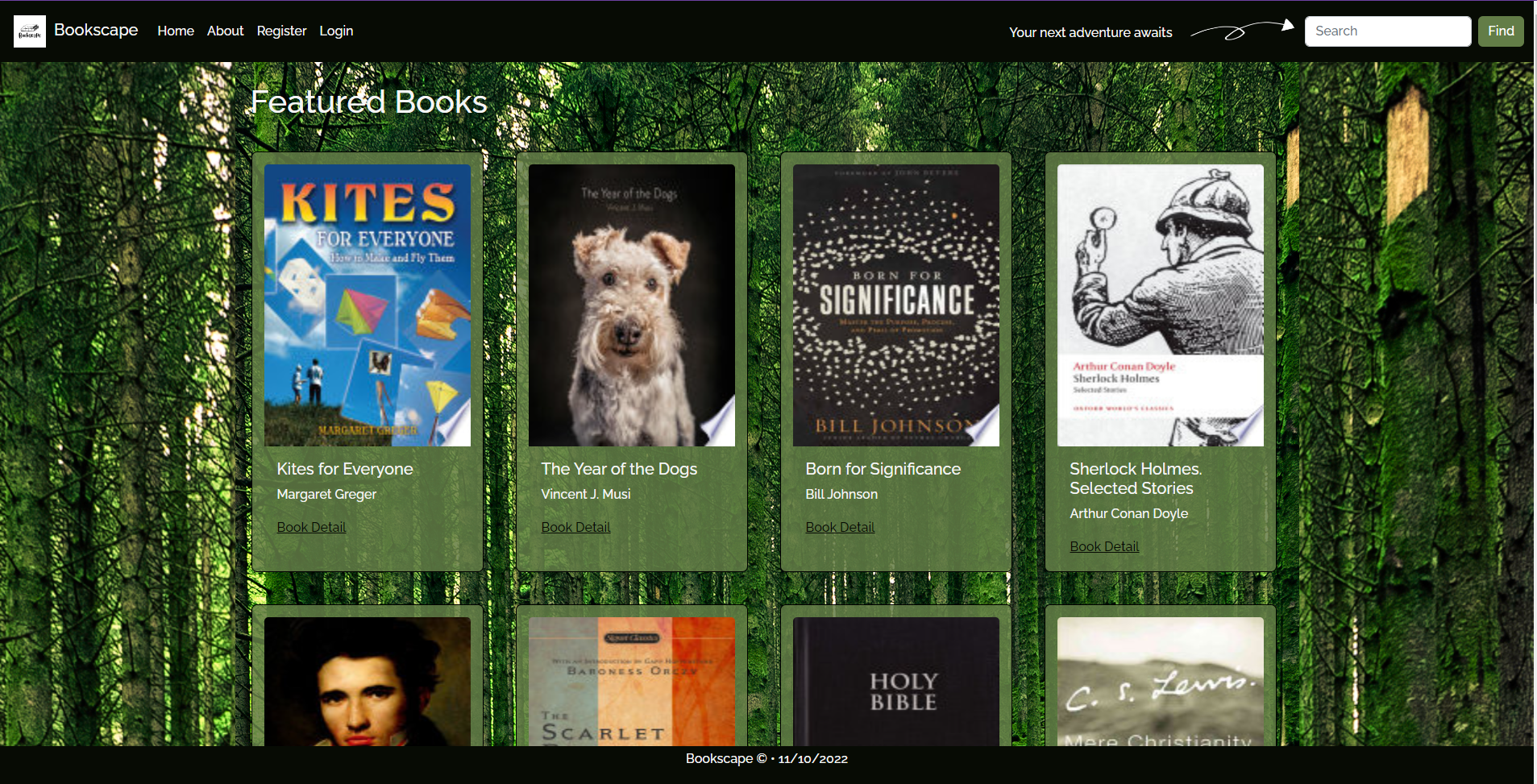Follow Book Detail link under Sherlock Holmes
Screen dimensions: 1537x784
coord(1104,546)
